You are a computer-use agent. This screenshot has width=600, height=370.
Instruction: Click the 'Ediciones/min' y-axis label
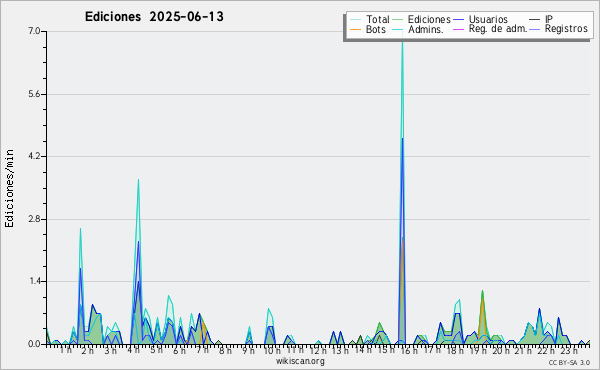pos(9,188)
